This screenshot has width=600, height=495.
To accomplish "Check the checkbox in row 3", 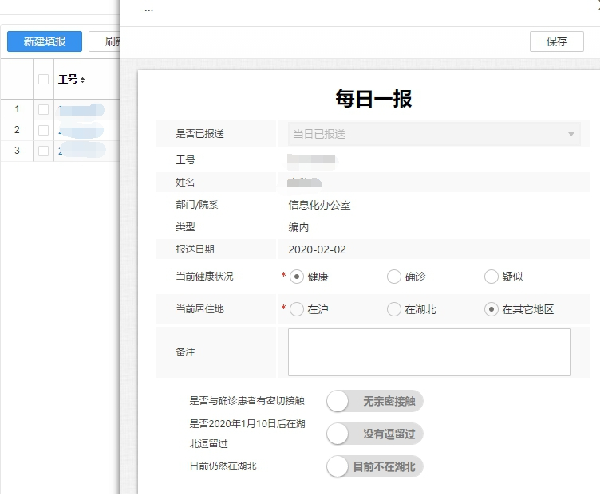I will click(43, 151).
